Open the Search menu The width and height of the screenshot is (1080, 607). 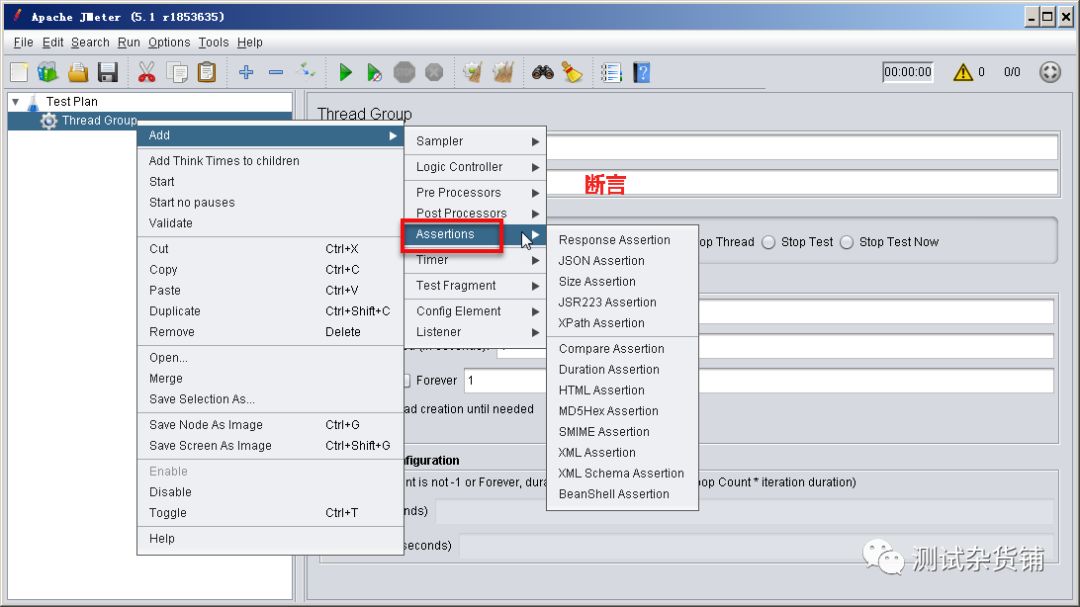point(90,42)
